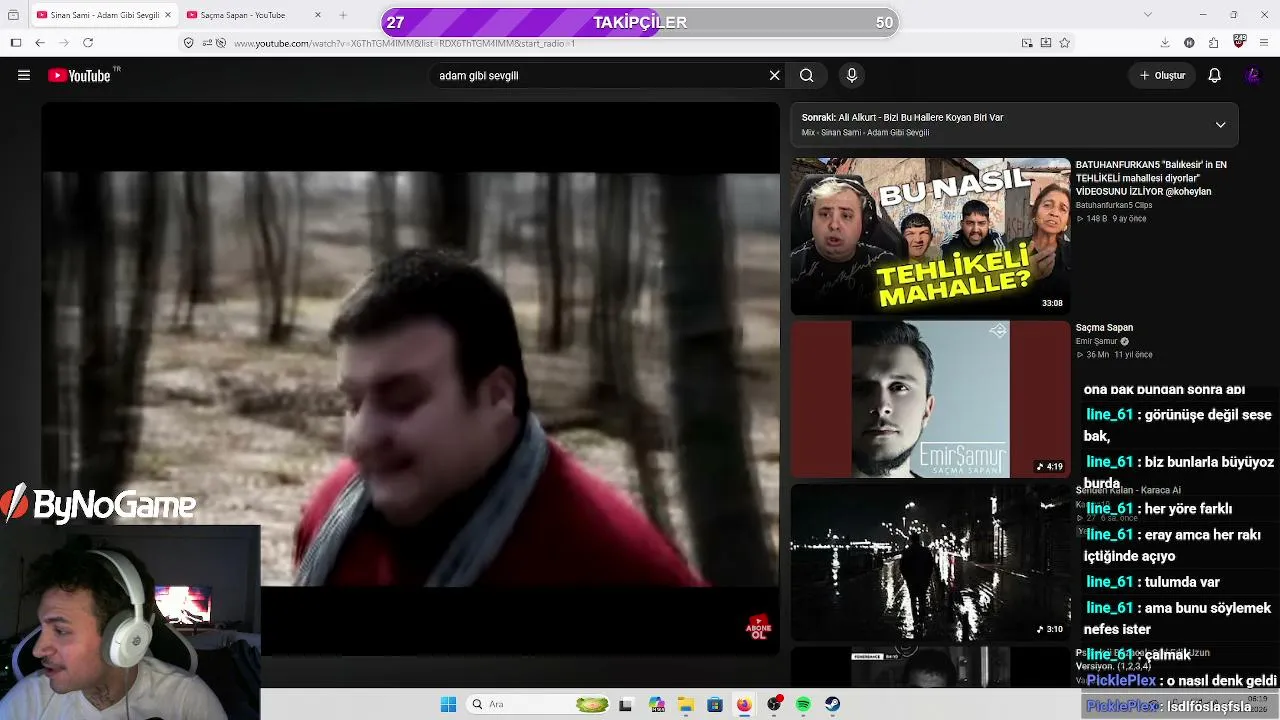Clear the search text with the X
This screenshot has width=1280, height=720.
pyautogui.click(x=774, y=75)
